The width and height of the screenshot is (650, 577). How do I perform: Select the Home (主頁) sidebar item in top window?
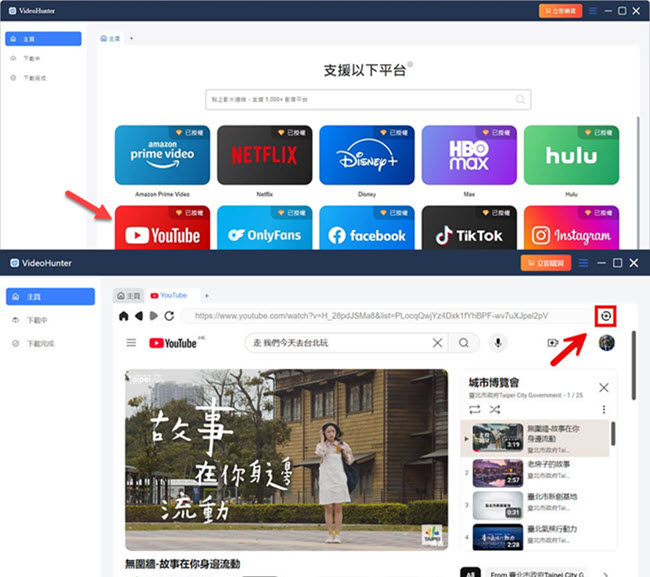pyautogui.click(x=43, y=39)
